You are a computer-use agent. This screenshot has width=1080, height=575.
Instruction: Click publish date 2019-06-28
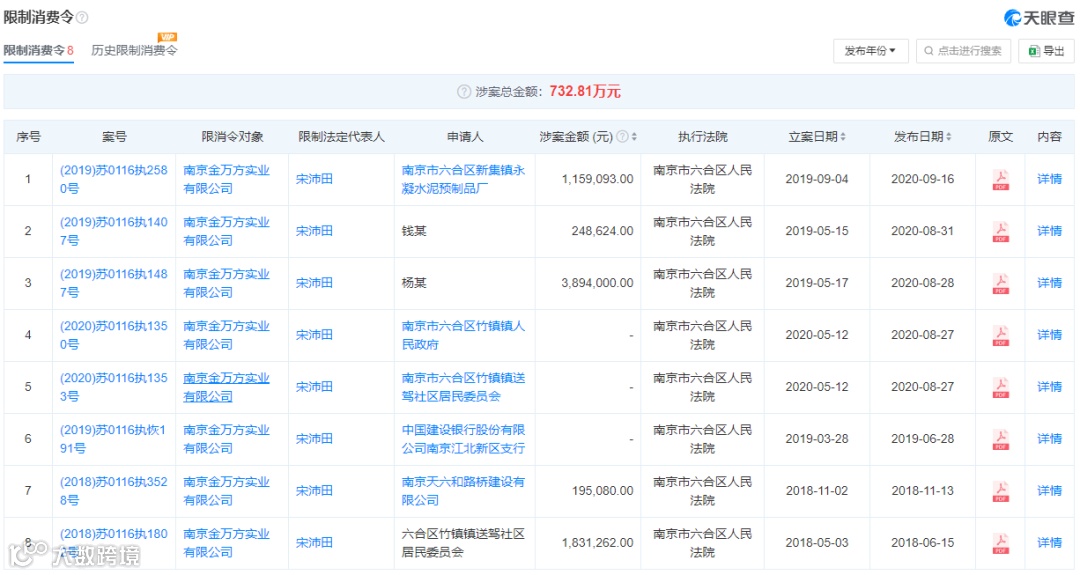click(922, 439)
